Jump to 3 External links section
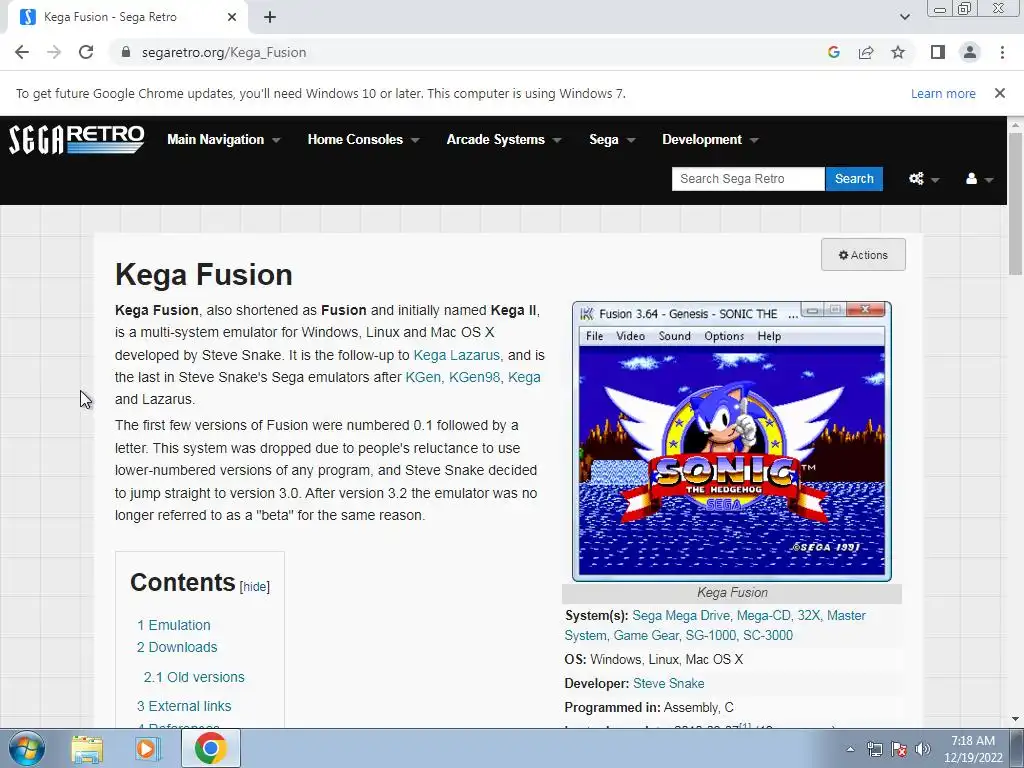This screenshot has height=768, width=1024. click(x=184, y=706)
